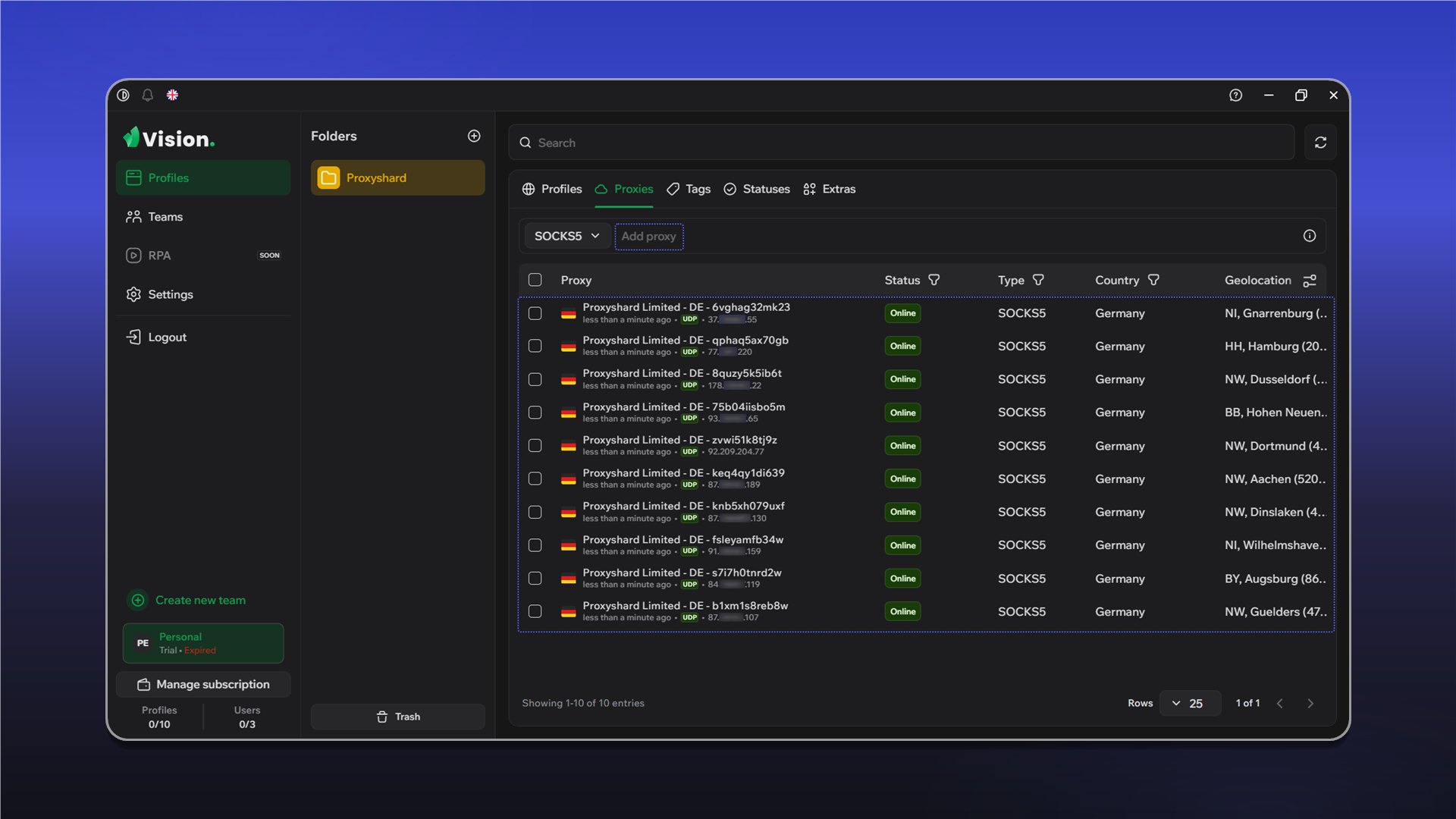This screenshot has height=819, width=1456.
Task: Open the notifications bell
Action: point(148,95)
